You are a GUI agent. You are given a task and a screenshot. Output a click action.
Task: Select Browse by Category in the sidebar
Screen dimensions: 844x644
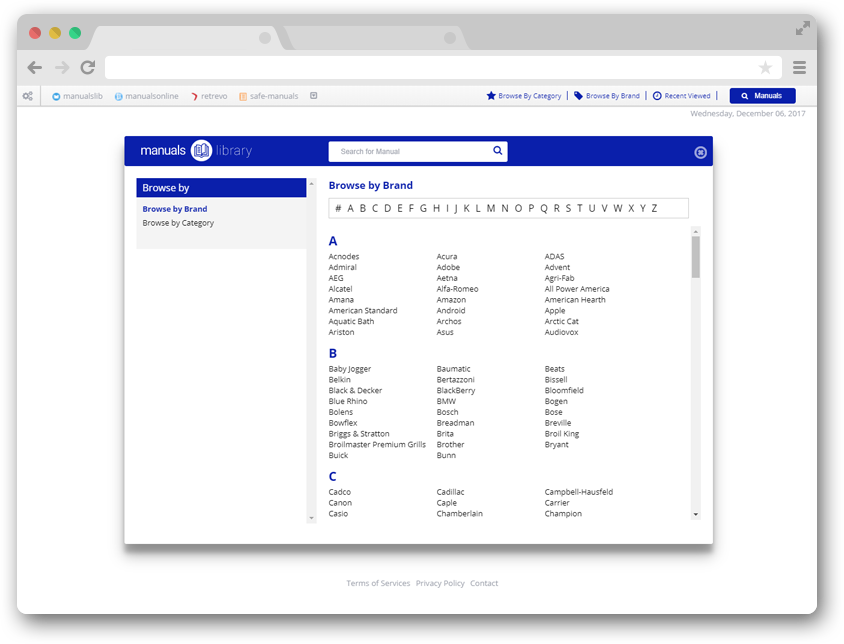click(178, 223)
